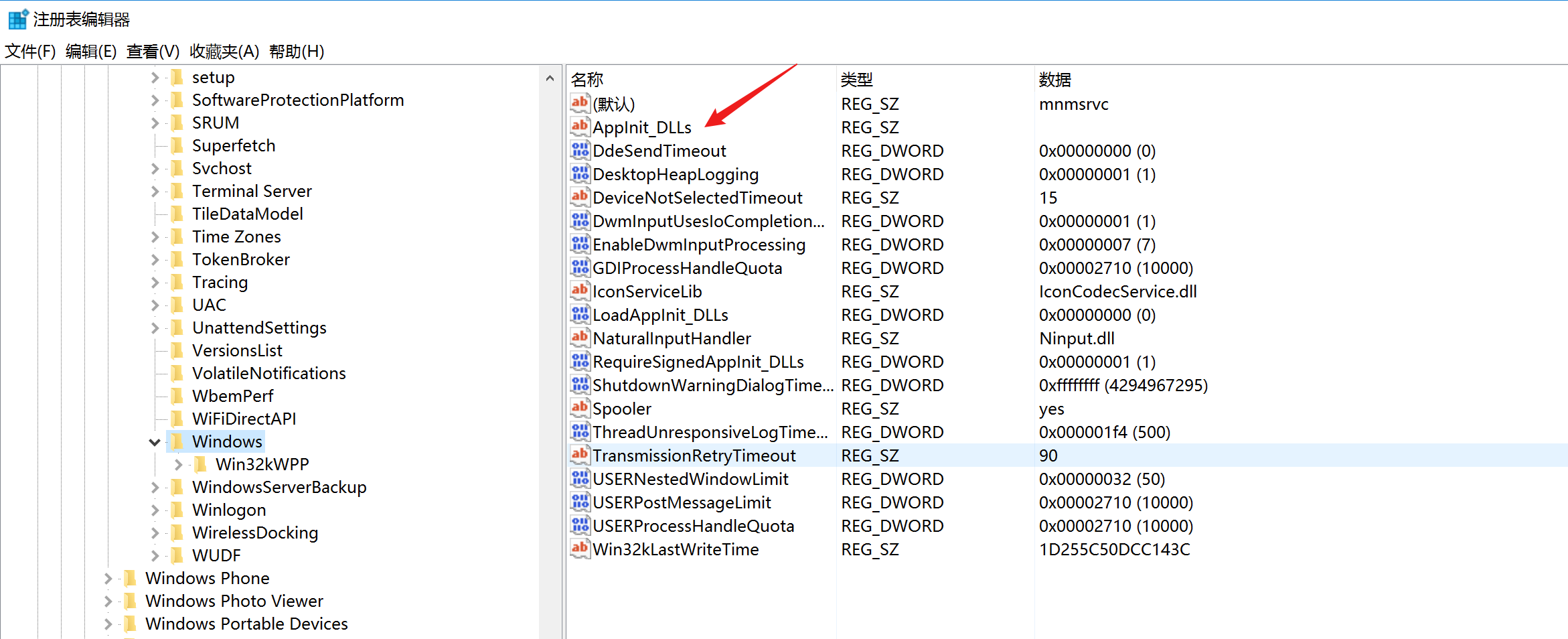Click the Win32kLastWriteTime string icon
The image size is (1568, 639).
coord(580,549)
